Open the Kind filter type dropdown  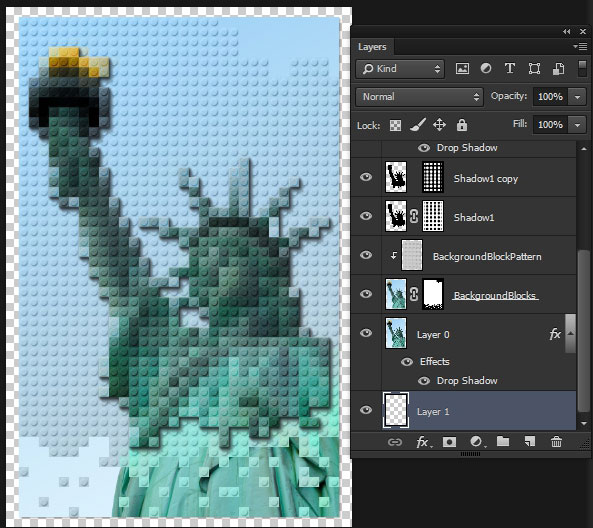pyautogui.click(x=400, y=69)
